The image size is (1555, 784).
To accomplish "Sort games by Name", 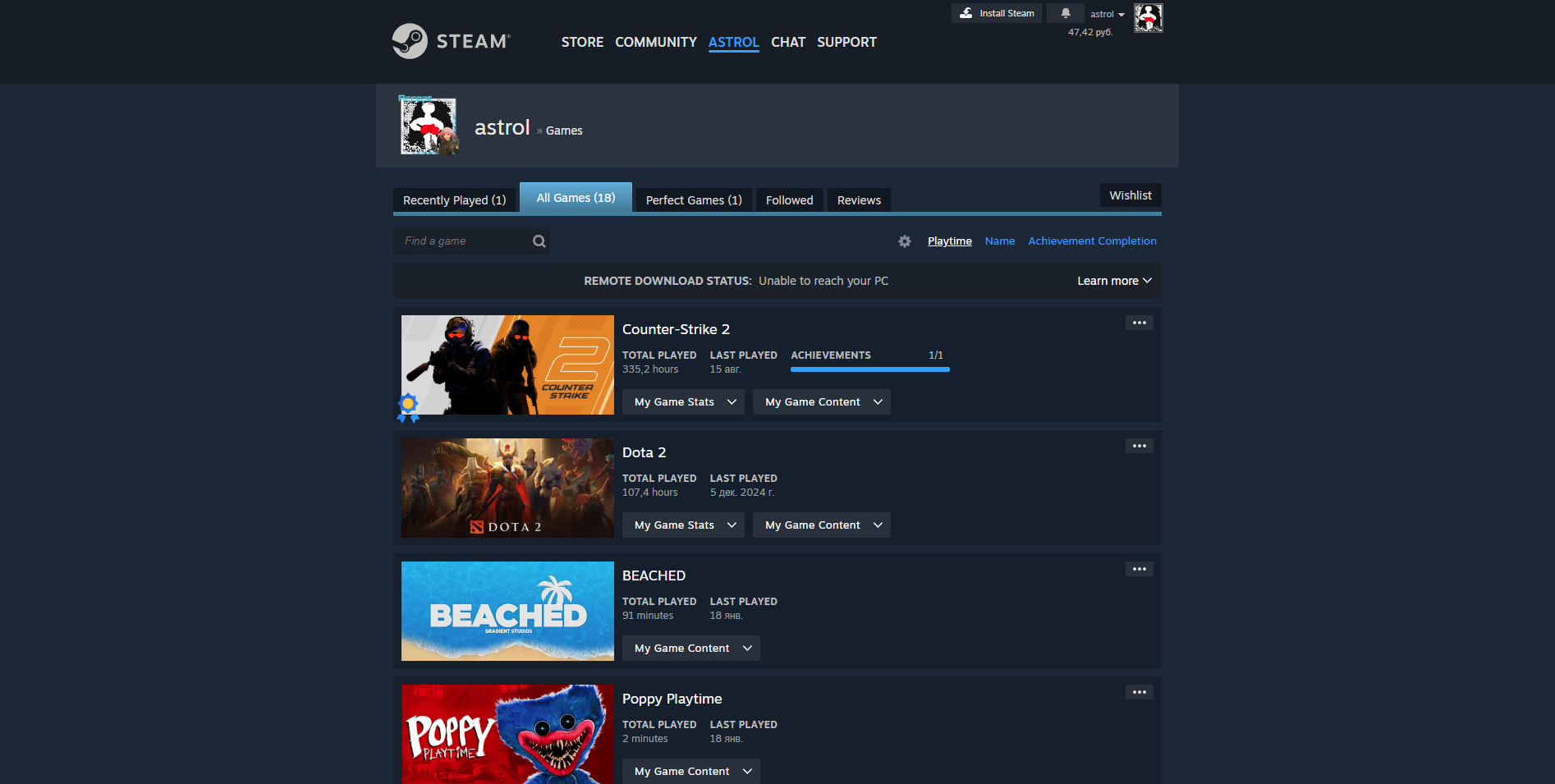I will pos(1000,241).
